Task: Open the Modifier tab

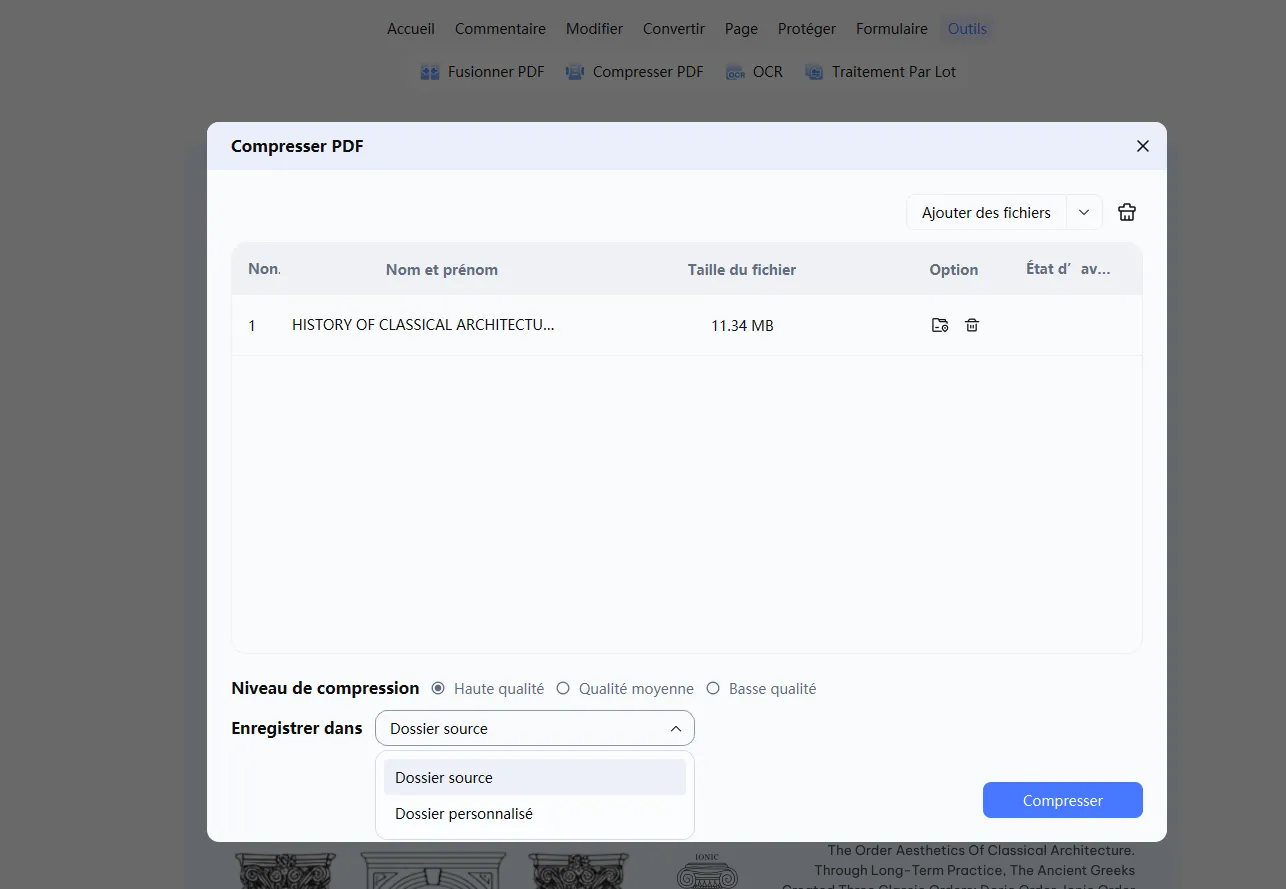Action: pos(594,29)
